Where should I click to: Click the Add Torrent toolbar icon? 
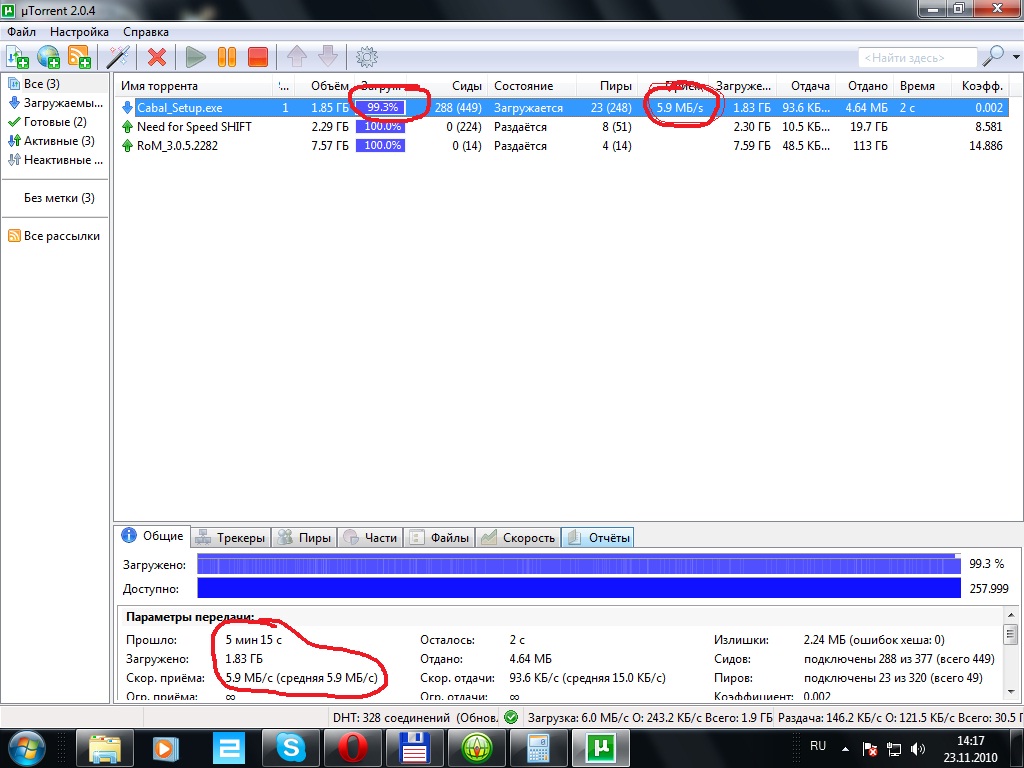click(x=17, y=57)
